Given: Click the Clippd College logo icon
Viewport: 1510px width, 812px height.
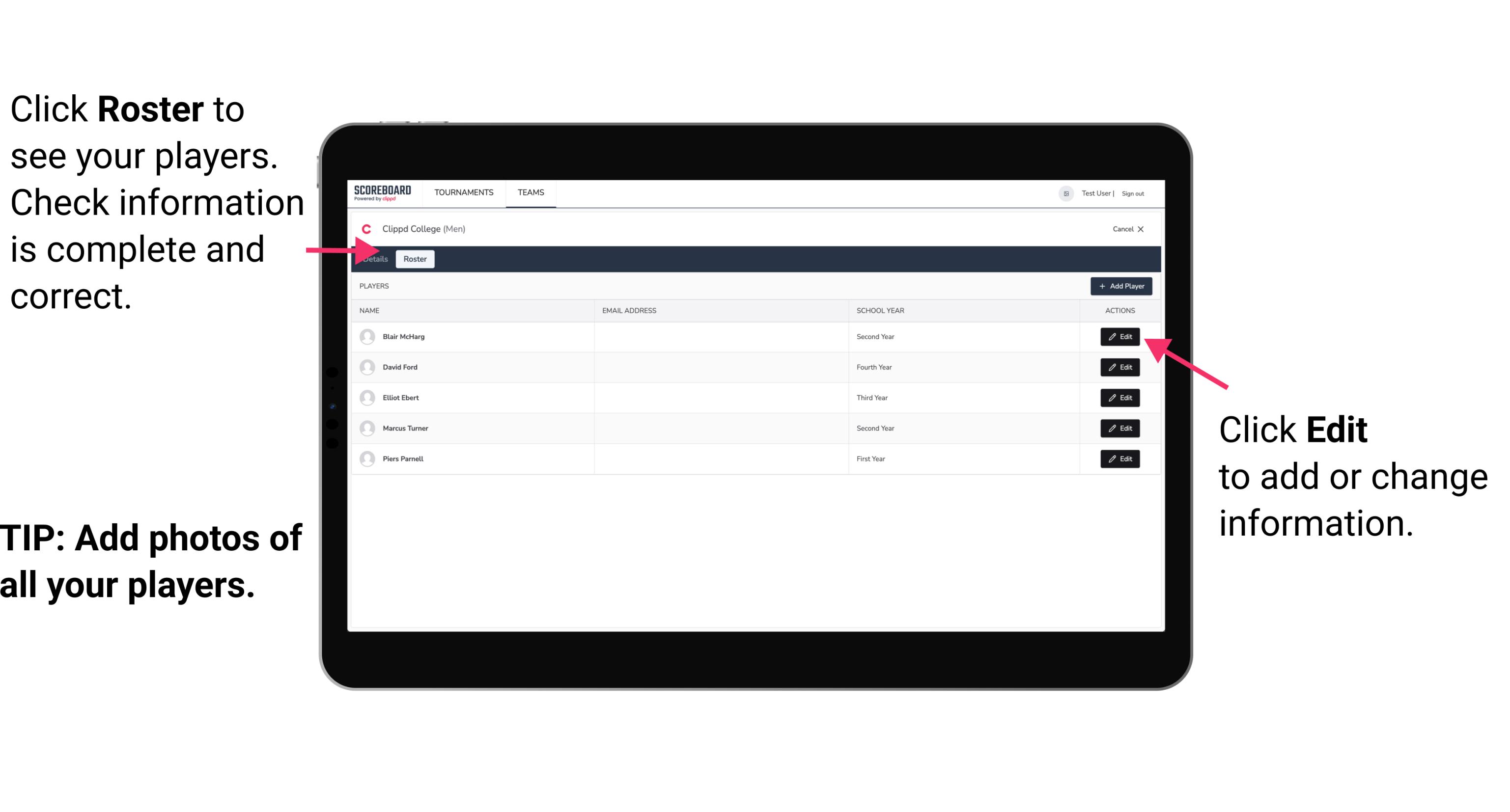Looking at the screenshot, I should click(367, 228).
